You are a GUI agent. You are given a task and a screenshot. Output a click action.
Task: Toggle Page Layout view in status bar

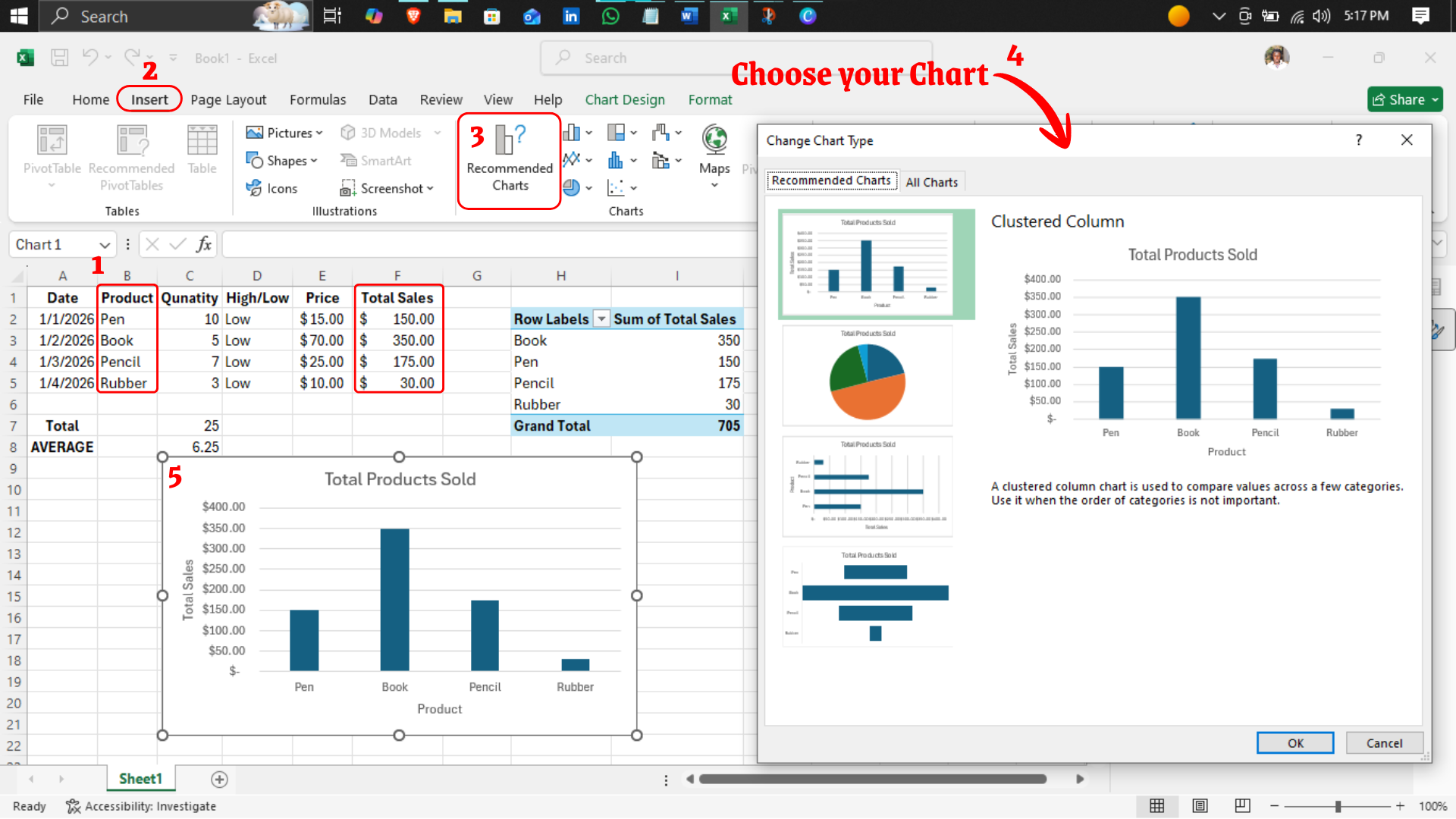(1200, 806)
